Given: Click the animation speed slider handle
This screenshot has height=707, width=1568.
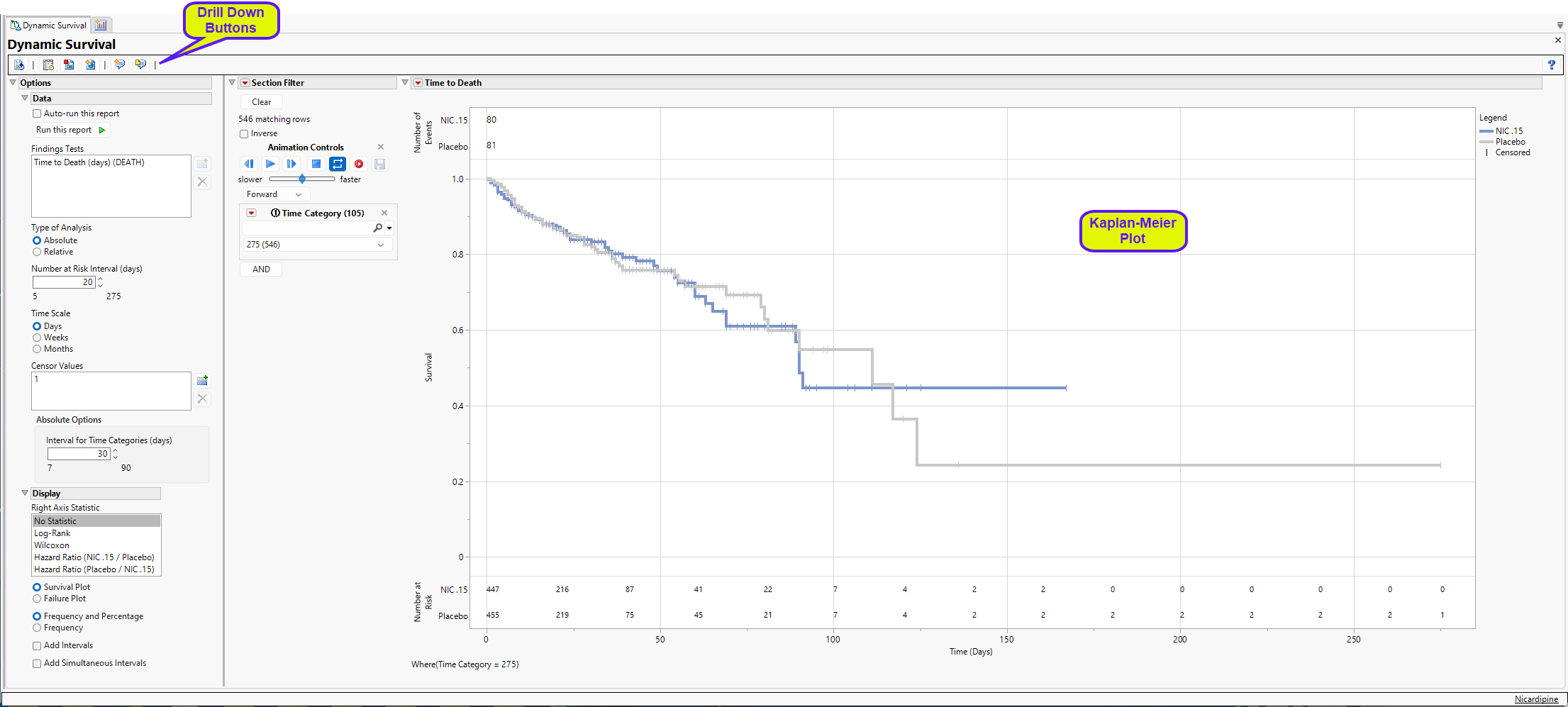Looking at the screenshot, I should [x=302, y=179].
